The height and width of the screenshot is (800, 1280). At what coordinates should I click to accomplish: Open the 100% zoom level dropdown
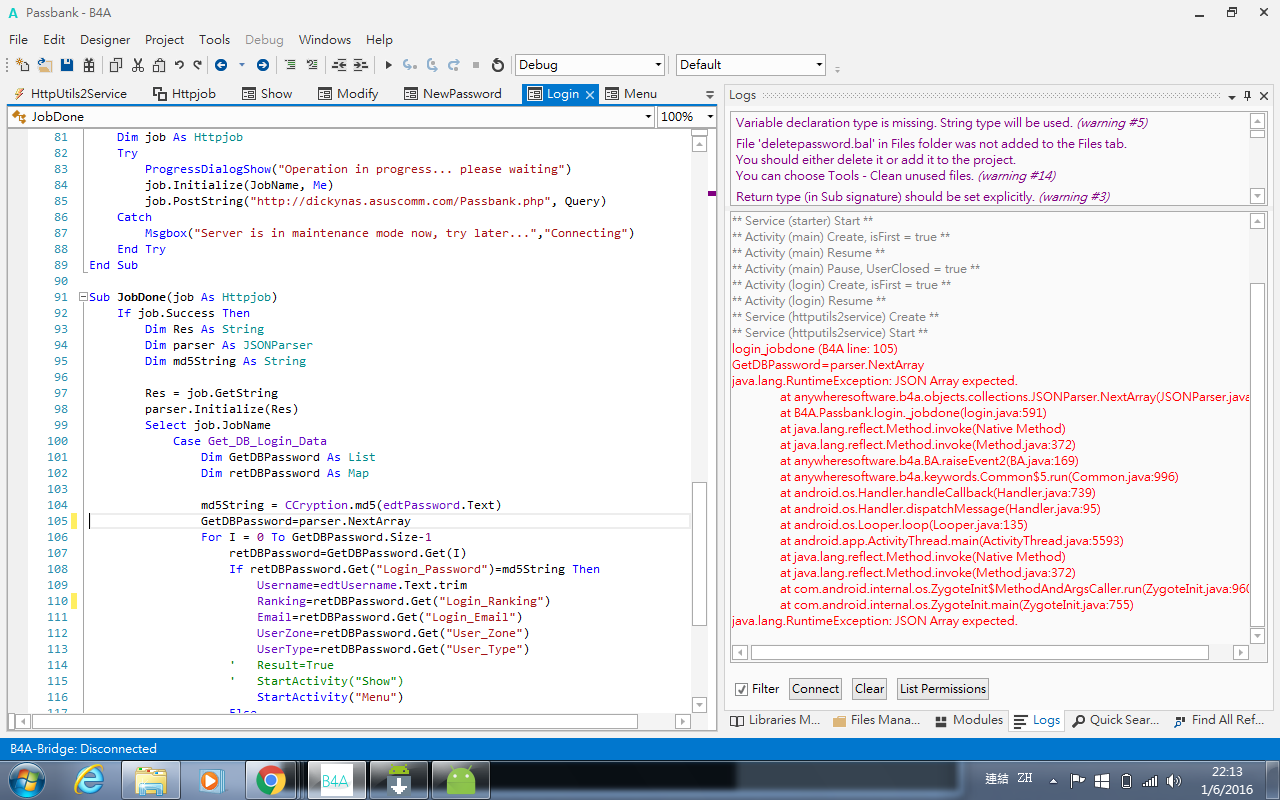click(x=709, y=117)
